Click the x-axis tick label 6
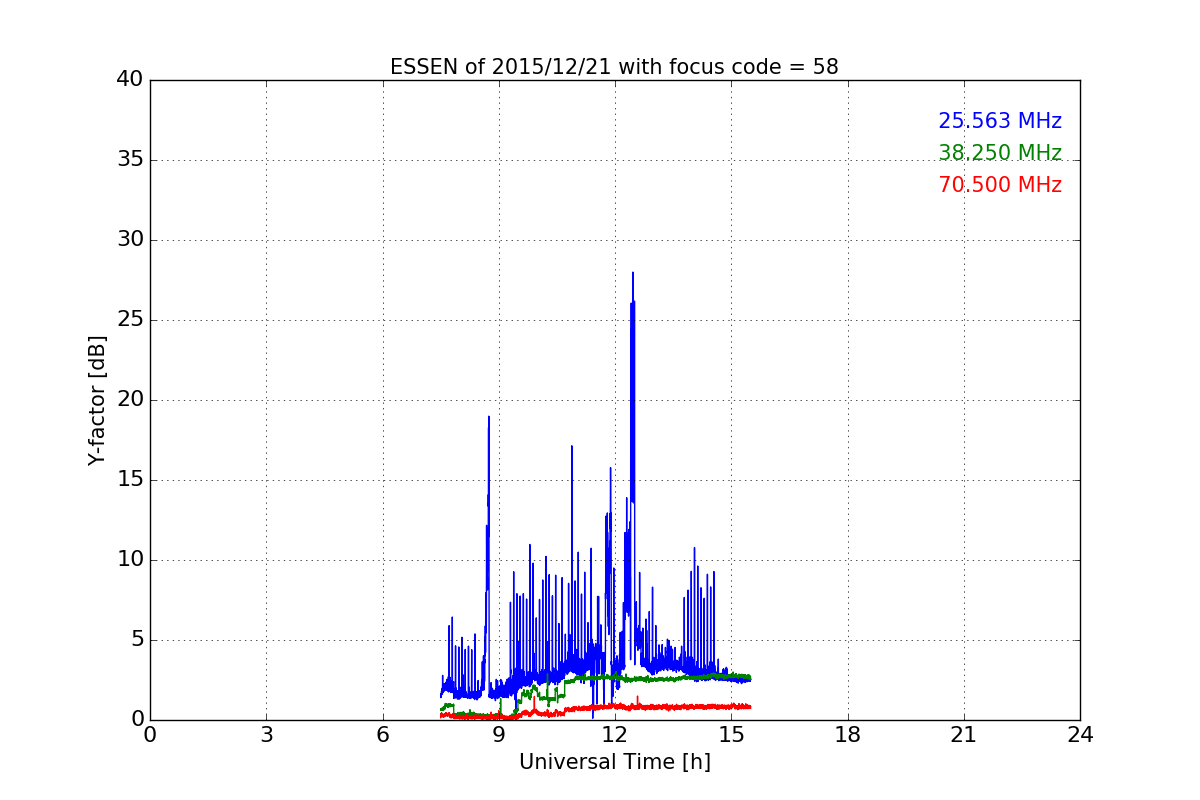1200x800 pixels. [x=382, y=735]
